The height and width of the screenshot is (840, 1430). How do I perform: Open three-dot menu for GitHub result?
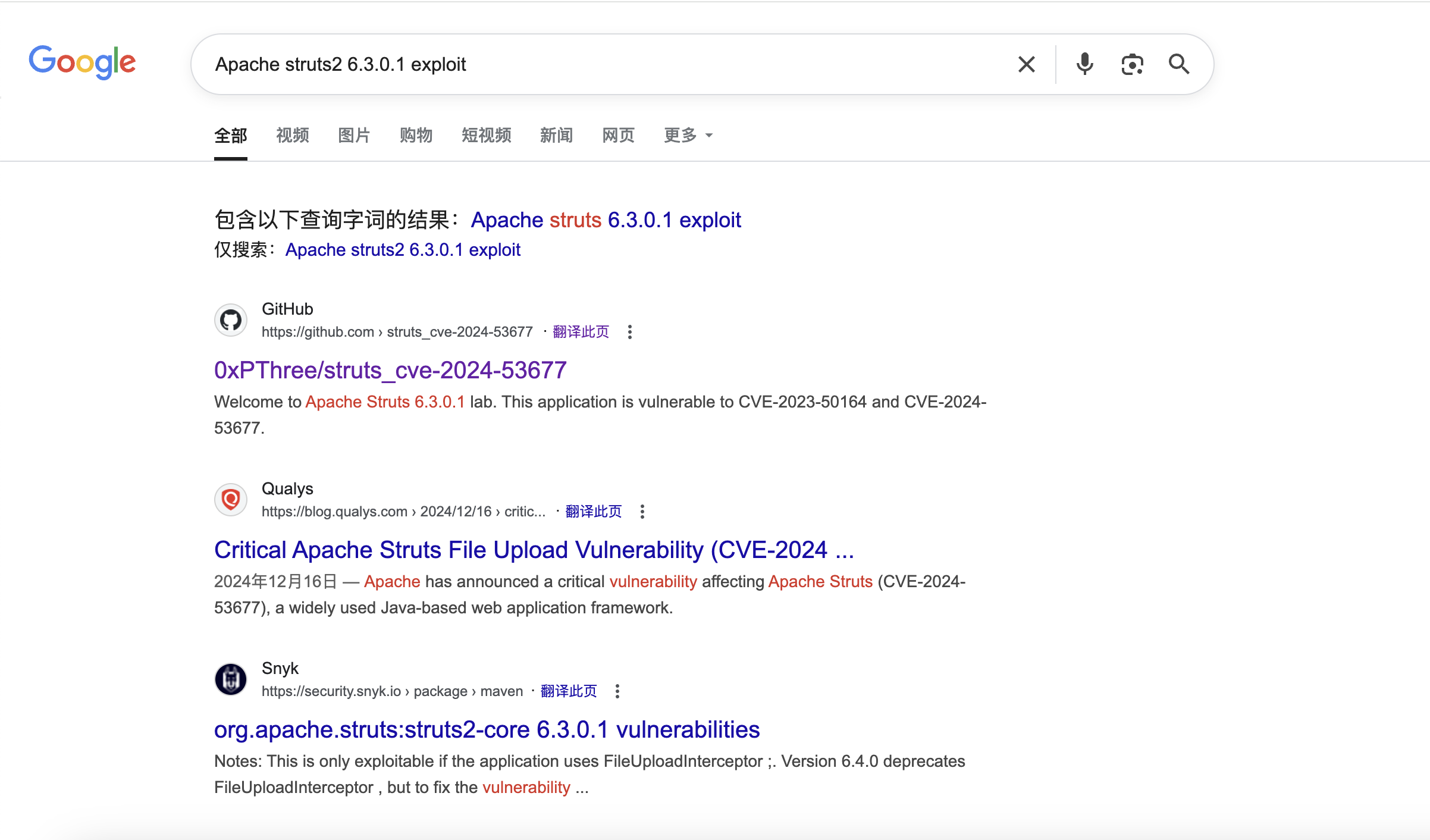coord(630,332)
